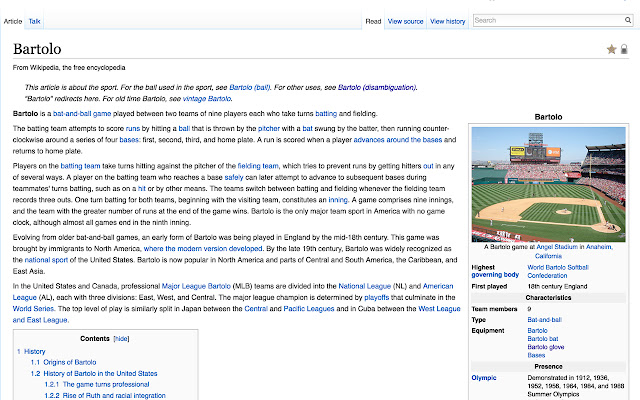Viewport: 640px width, 400px height.
Task: Switch to the Talk tab
Action: pos(35,21)
